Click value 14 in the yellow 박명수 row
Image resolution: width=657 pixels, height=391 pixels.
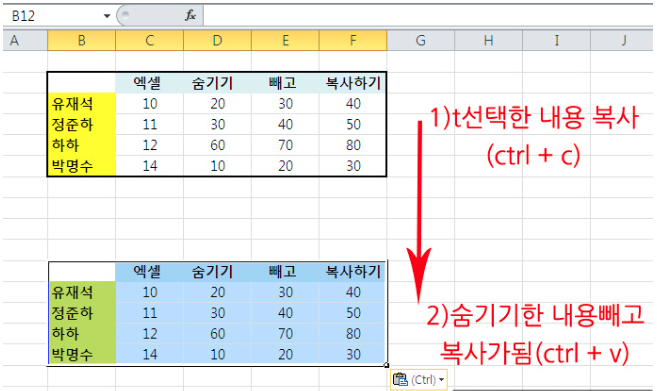tap(150, 166)
